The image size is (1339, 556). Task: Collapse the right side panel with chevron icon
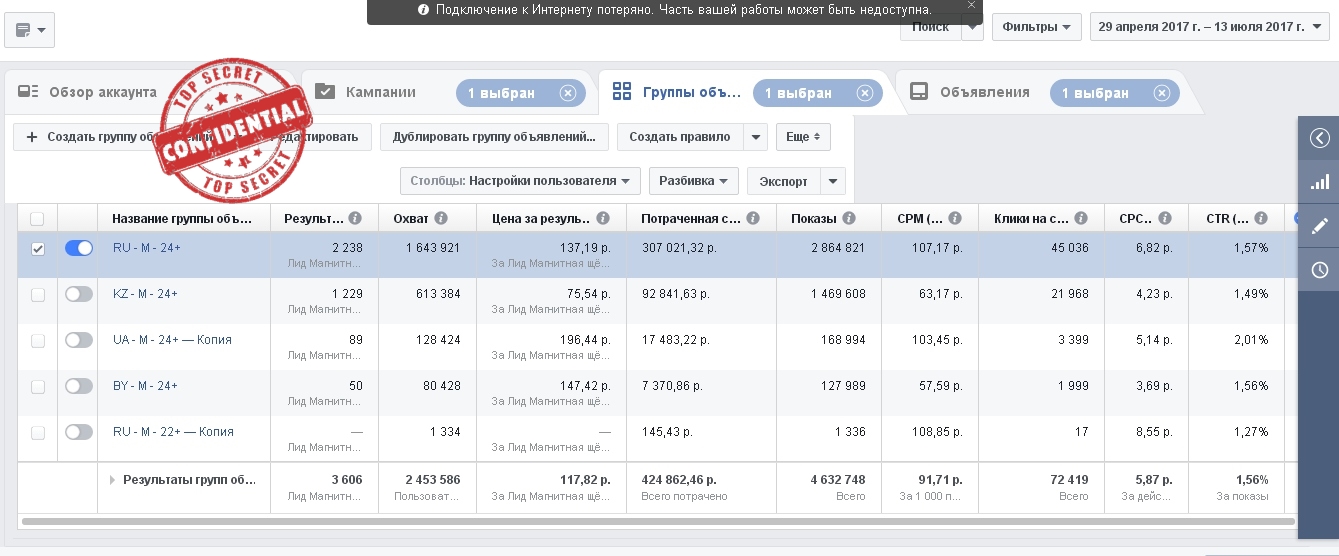coord(1319,138)
